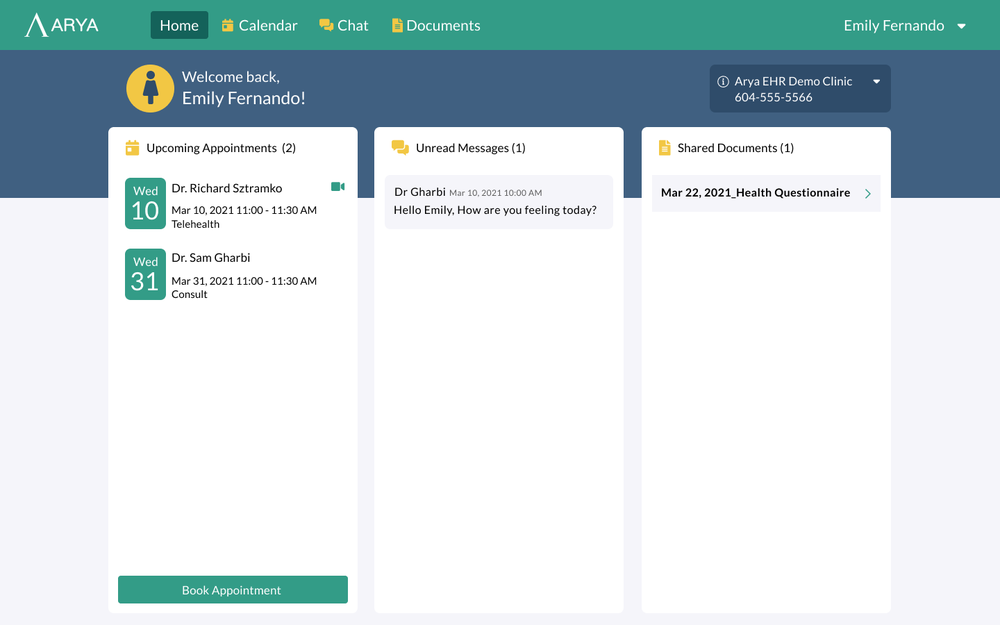
Task: Click the chat icon beside Unread Messages
Action: click(x=399, y=147)
